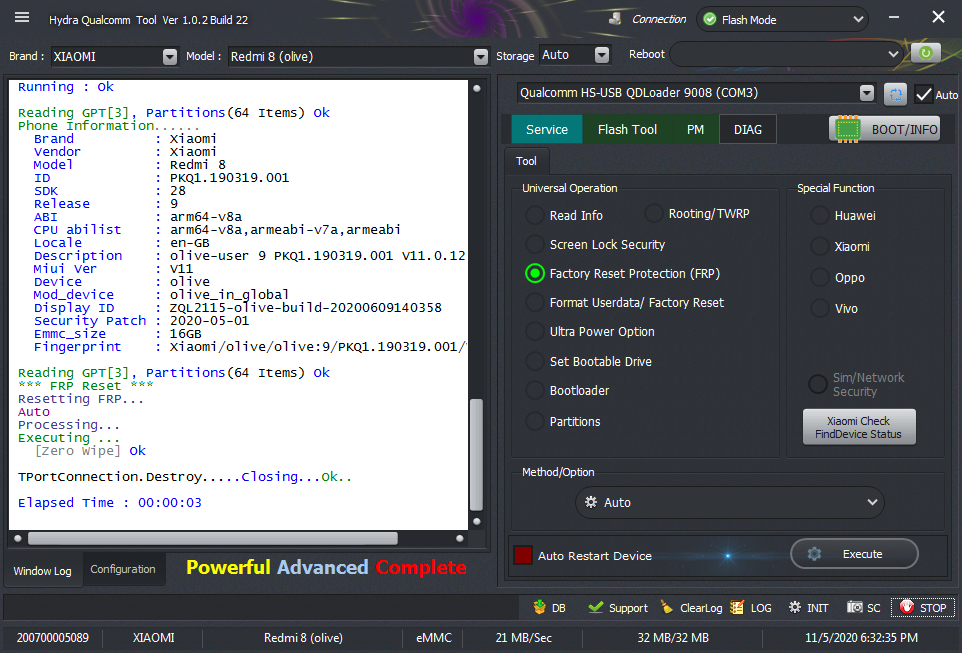962x653 pixels.
Task: Choose Vivo special function
Action: (x=834, y=309)
